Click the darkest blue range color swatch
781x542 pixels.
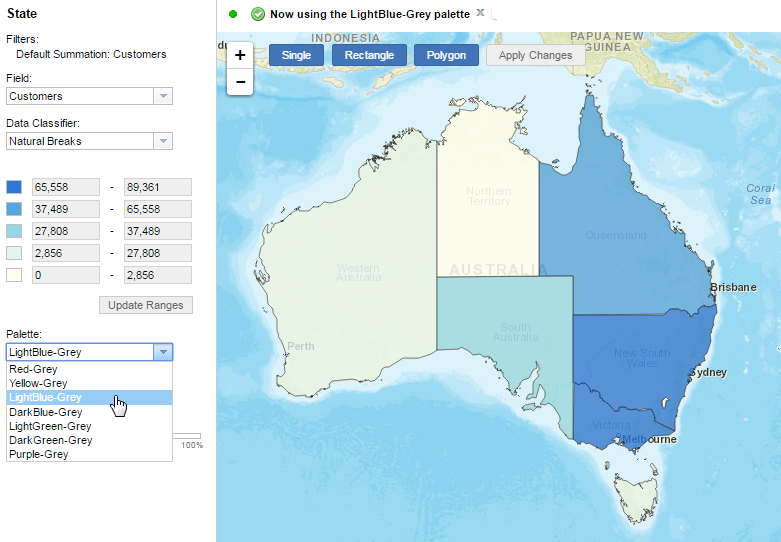[14, 187]
